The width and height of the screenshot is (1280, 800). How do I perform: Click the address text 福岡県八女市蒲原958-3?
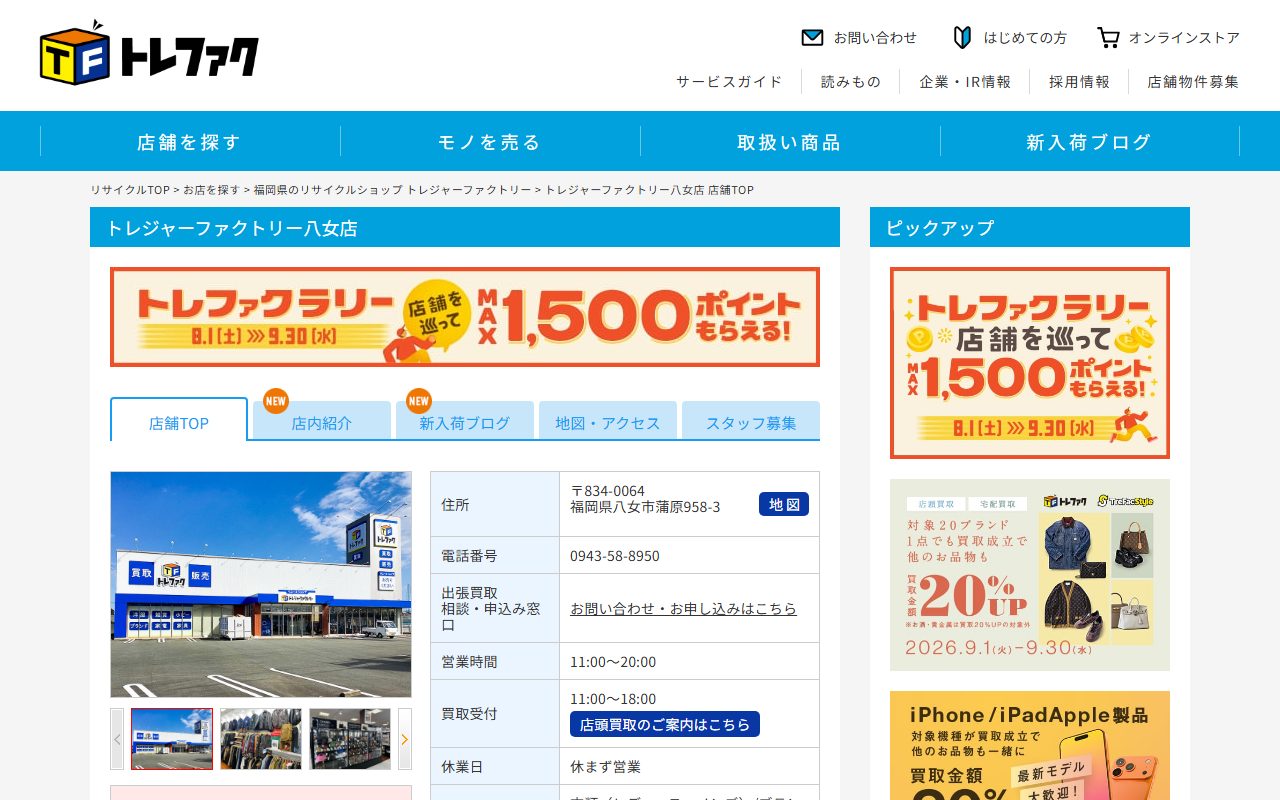(x=645, y=507)
